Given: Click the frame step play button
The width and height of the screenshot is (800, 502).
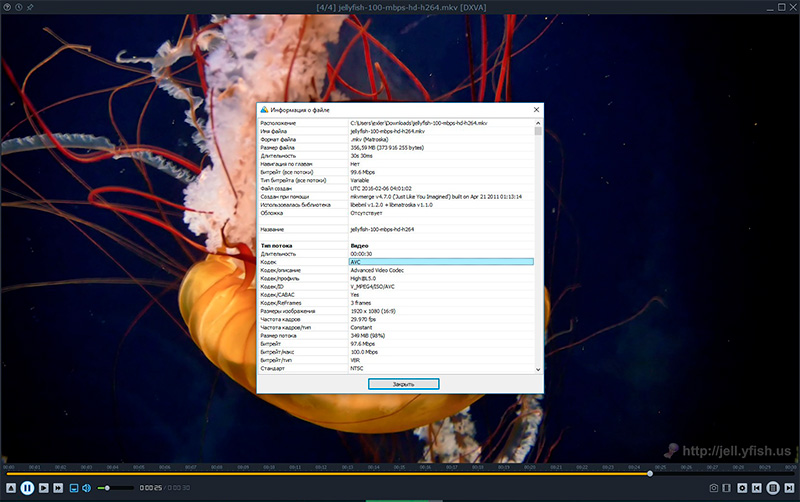Looking at the screenshot, I should pos(45,487).
